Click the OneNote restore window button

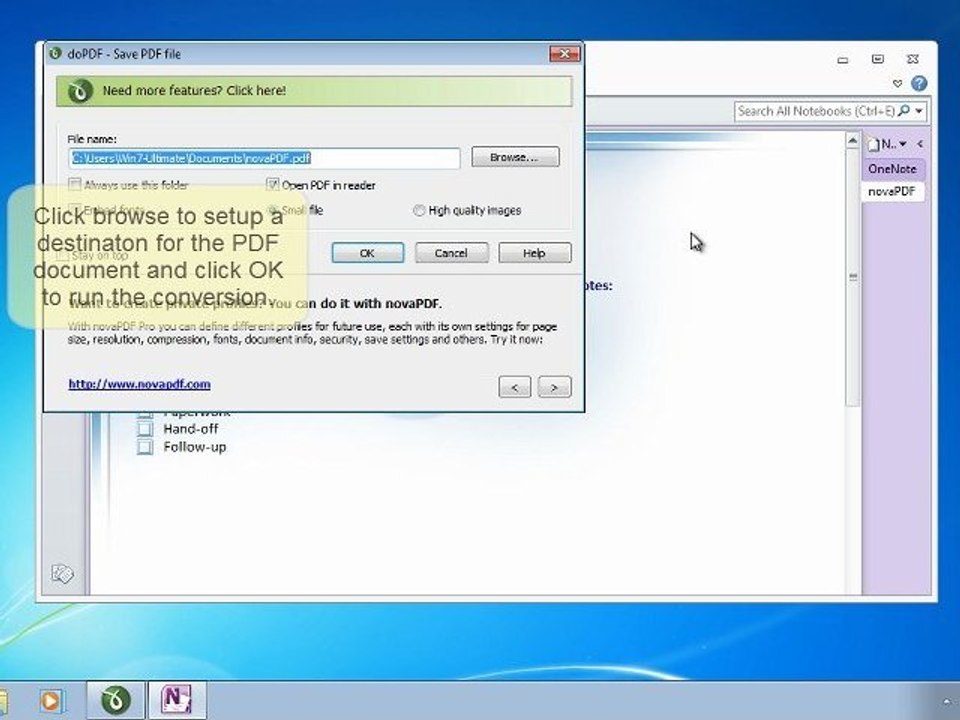pos(877,59)
